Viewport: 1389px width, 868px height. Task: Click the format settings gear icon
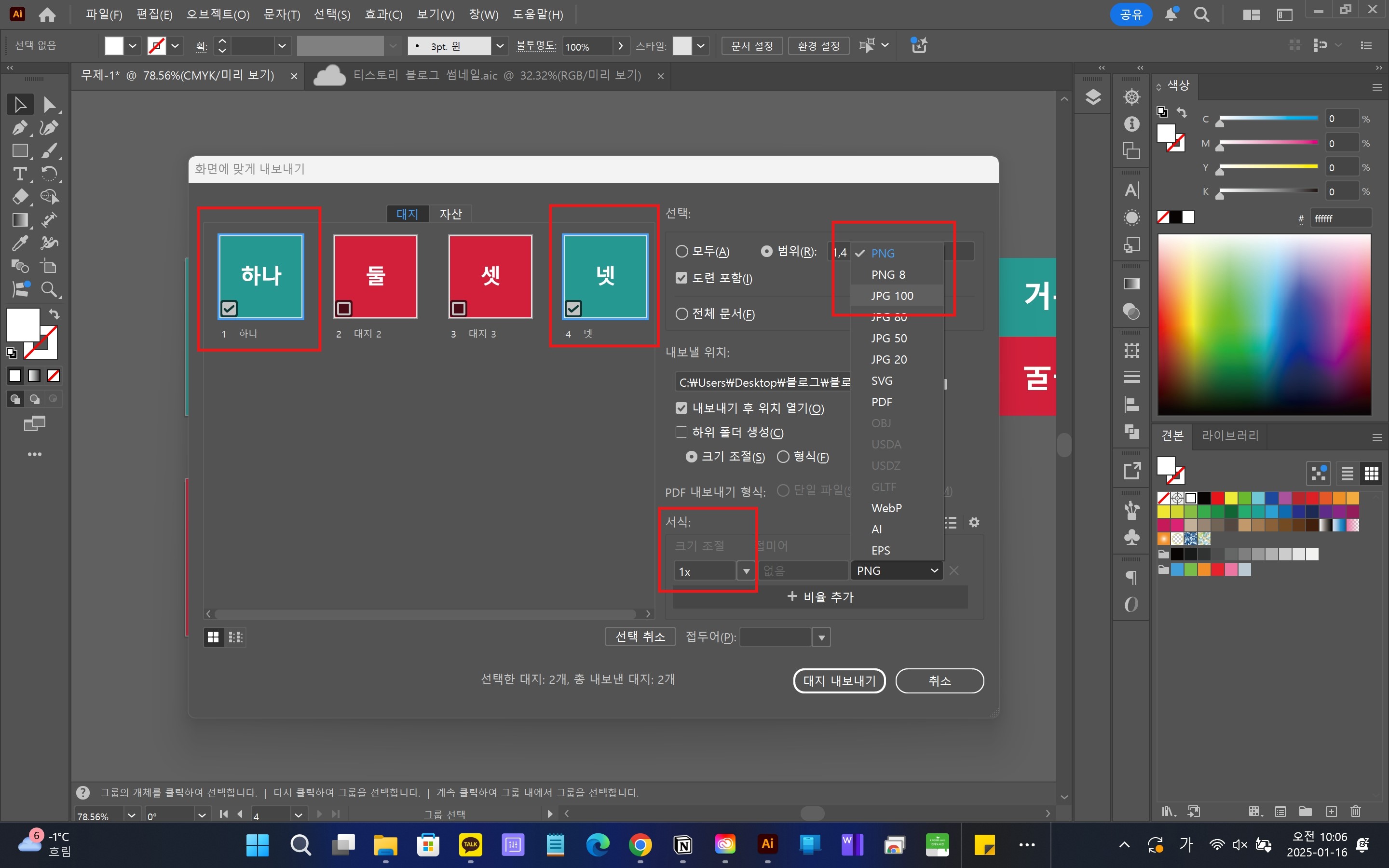tap(974, 522)
